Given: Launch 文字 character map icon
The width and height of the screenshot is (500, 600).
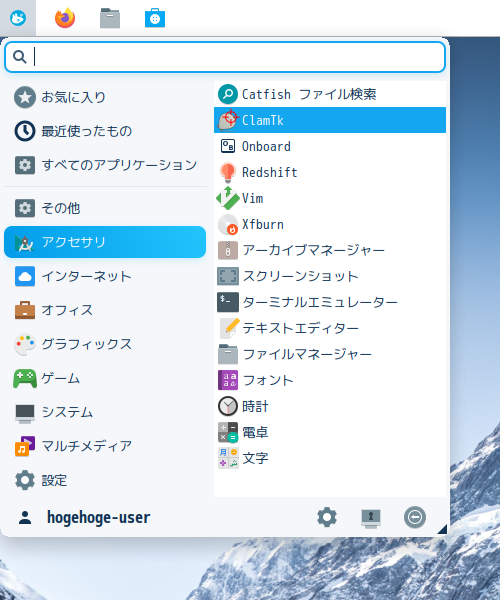Looking at the screenshot, I should pyautogui.click(x=228, y=458).
